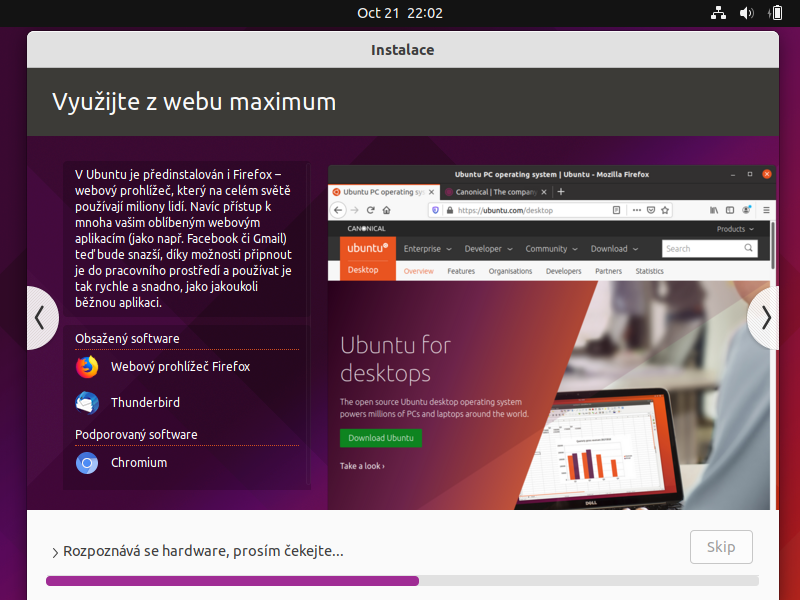Open the Firefox Library icon
The width and height of the screenshot is (800, 600).
713,210
